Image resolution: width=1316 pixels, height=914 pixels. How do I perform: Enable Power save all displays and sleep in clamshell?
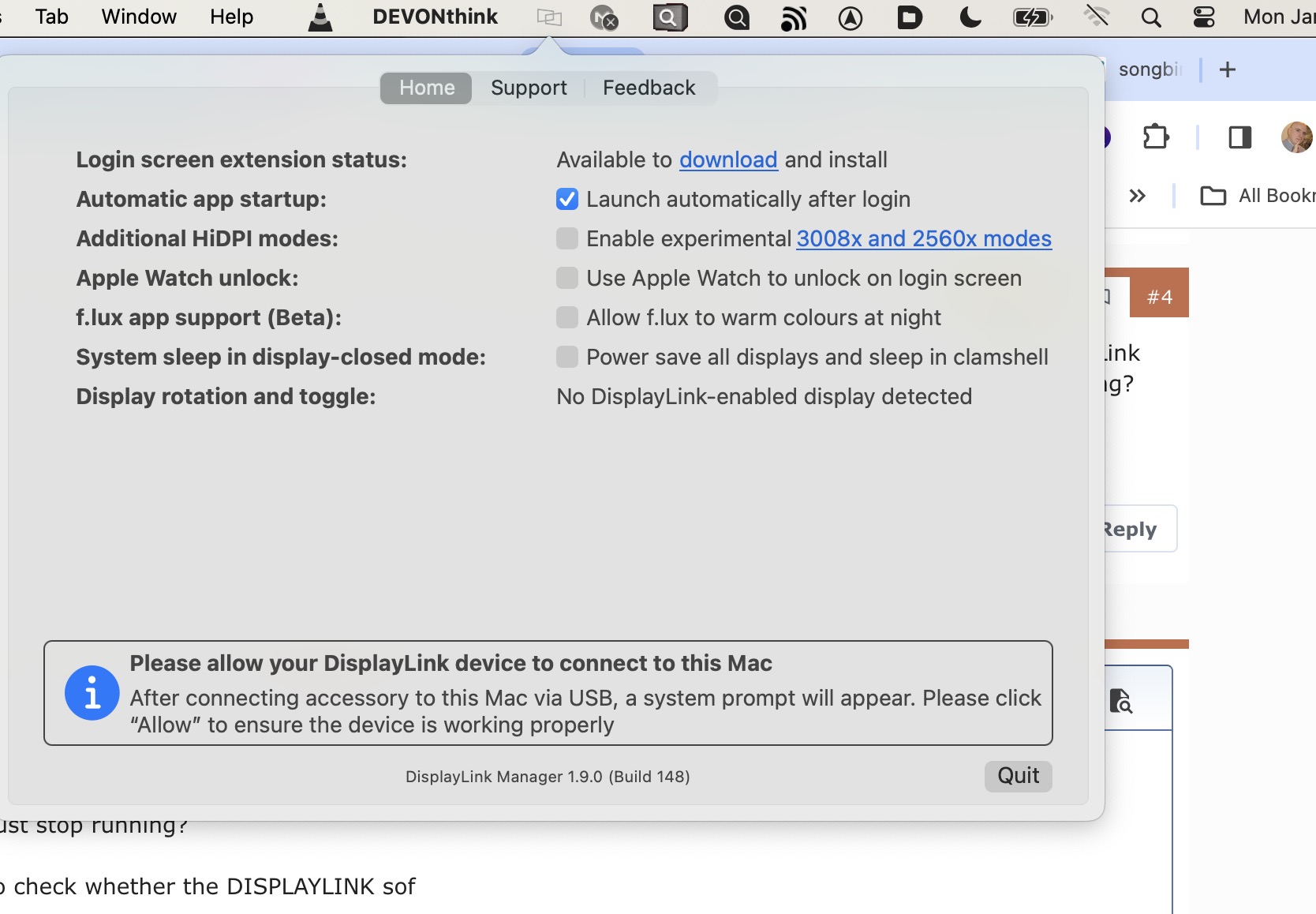pyautogui.click(x=567, y=357)
